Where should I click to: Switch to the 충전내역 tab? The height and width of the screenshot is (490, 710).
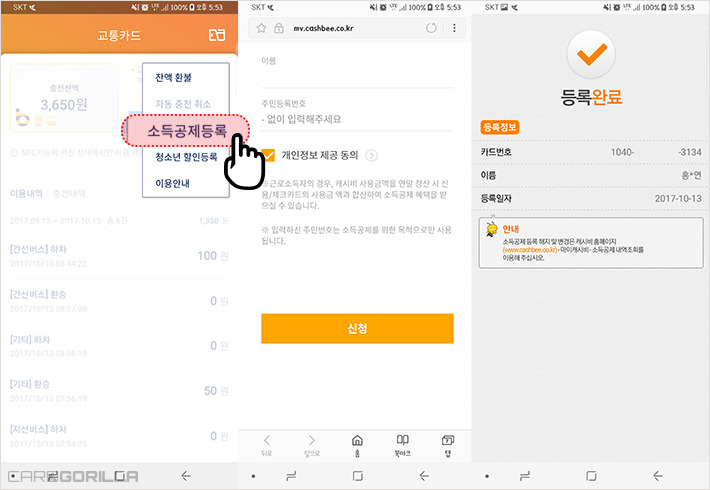click(69, 193)
